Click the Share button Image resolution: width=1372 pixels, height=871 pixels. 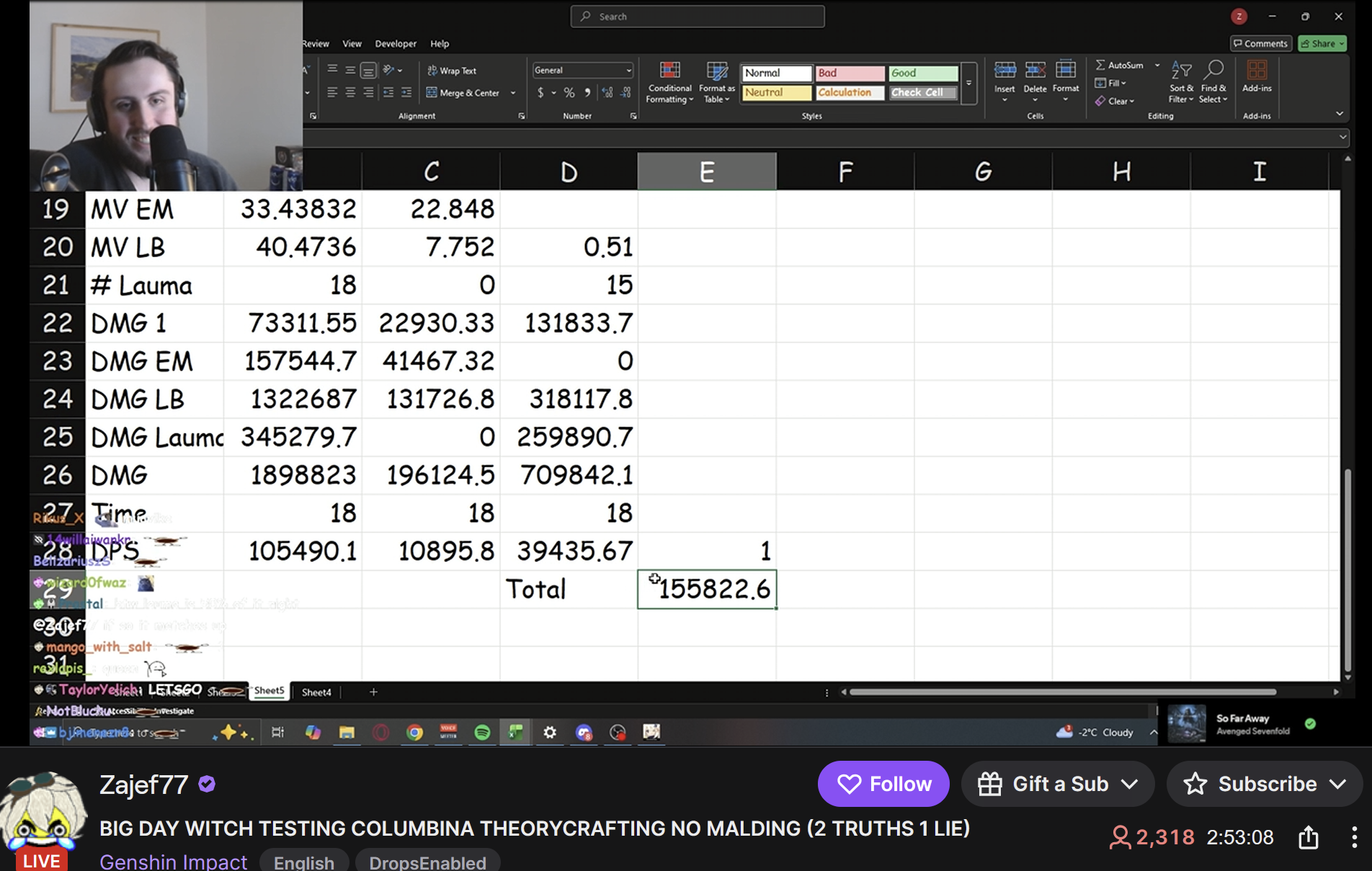pos(1322,44)
